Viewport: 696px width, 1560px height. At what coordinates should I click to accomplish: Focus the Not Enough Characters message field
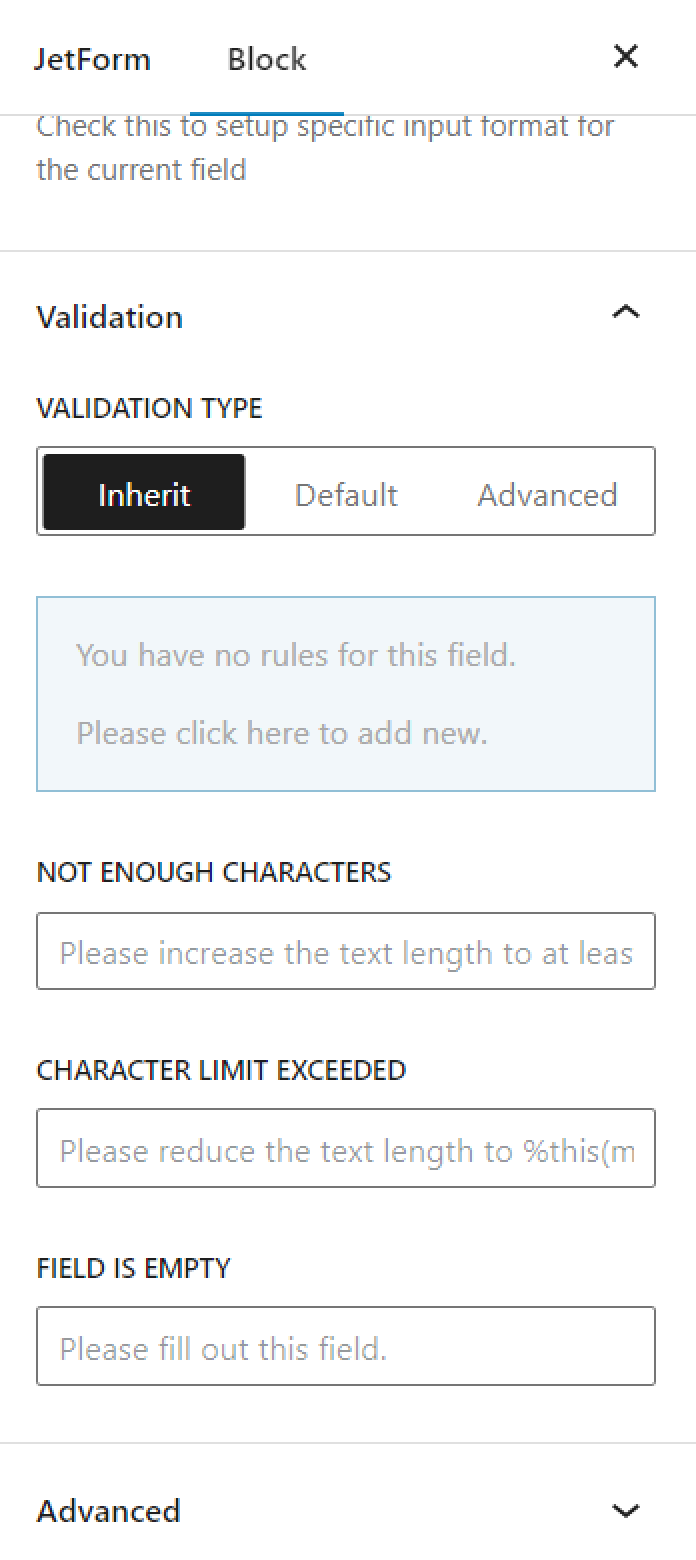click(x=346, y=951)
